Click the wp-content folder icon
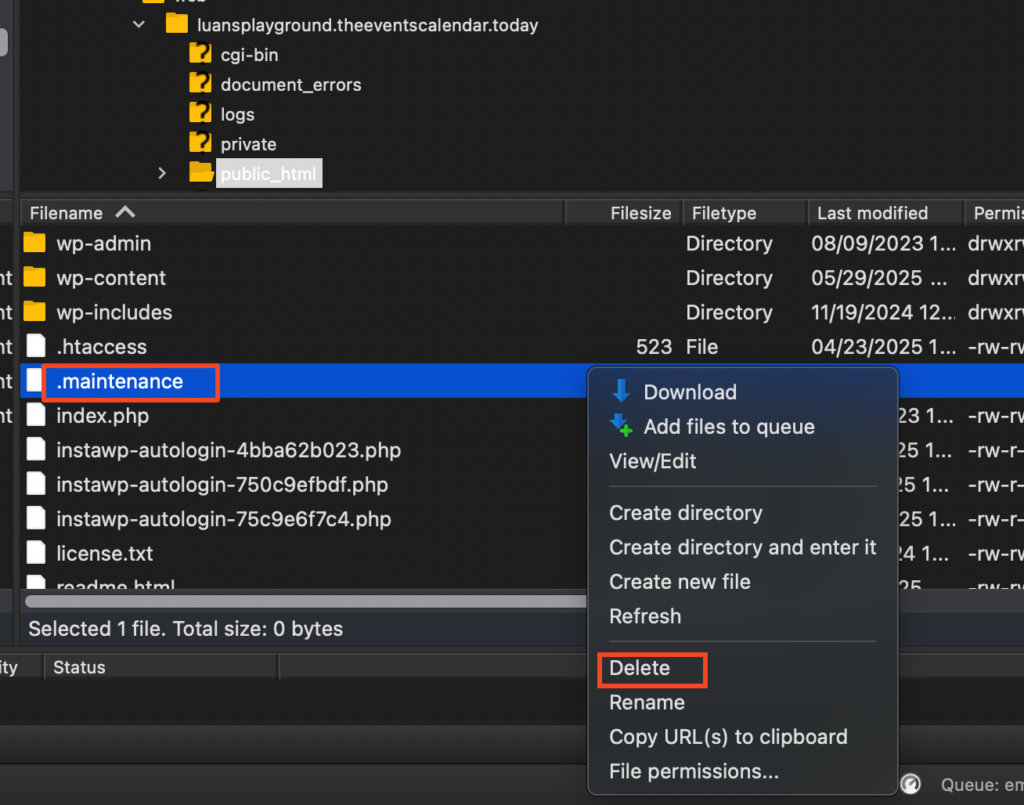The image size is (1024, 805). tap(35, 278)
